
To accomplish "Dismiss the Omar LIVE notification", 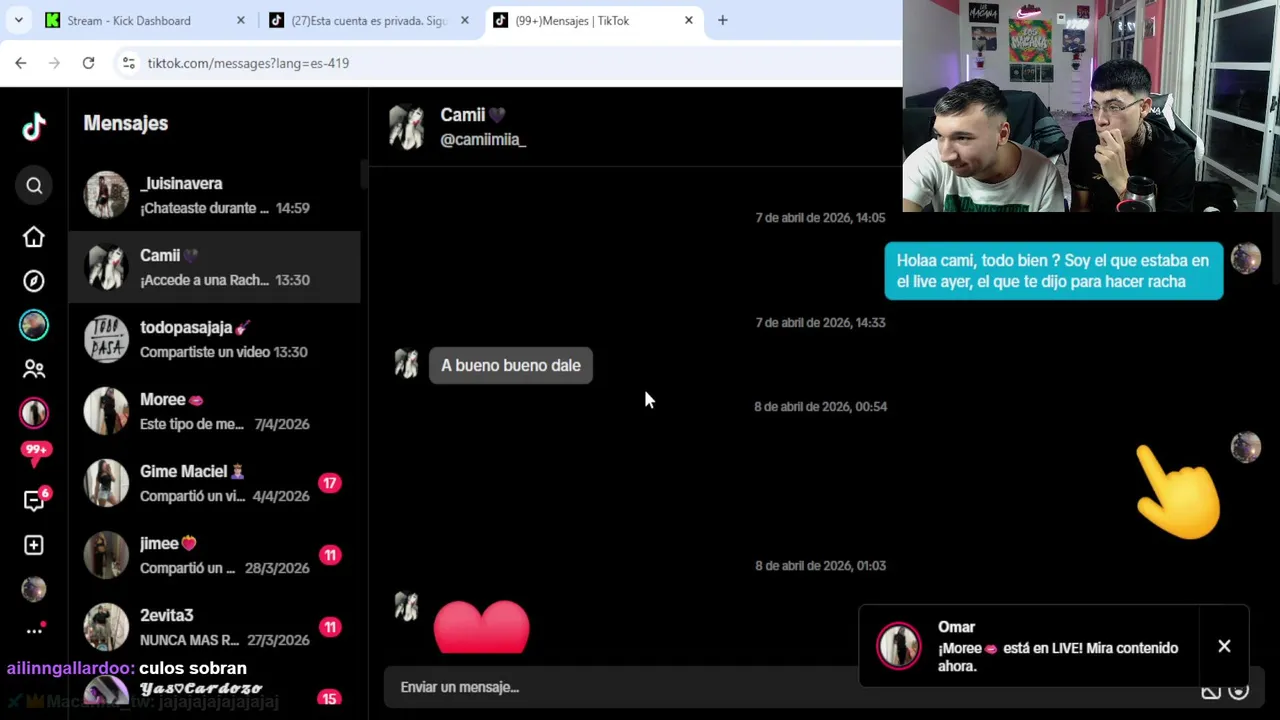I will point(1224,646).
